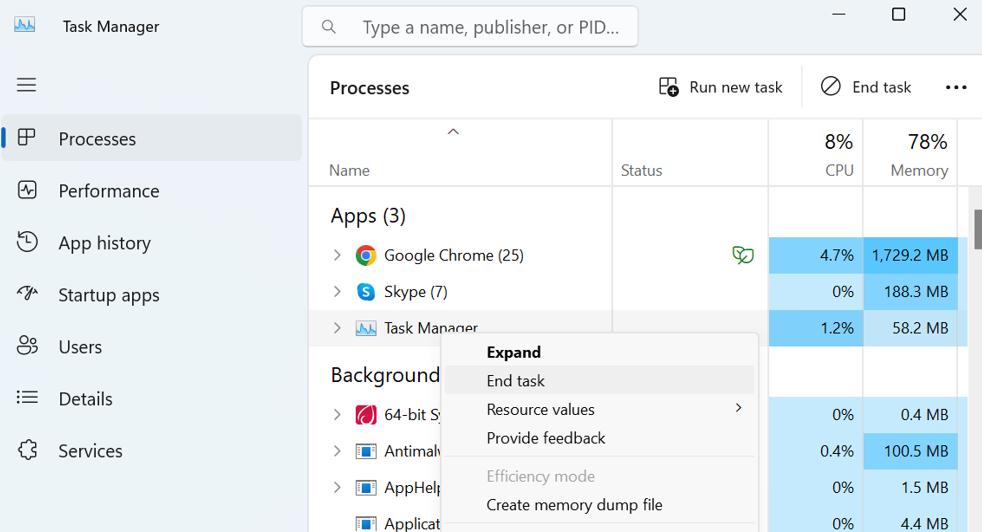The height and width of the screenshot is (532, 982).
Task: Sort by the Name column header
Action: point(460,152)
